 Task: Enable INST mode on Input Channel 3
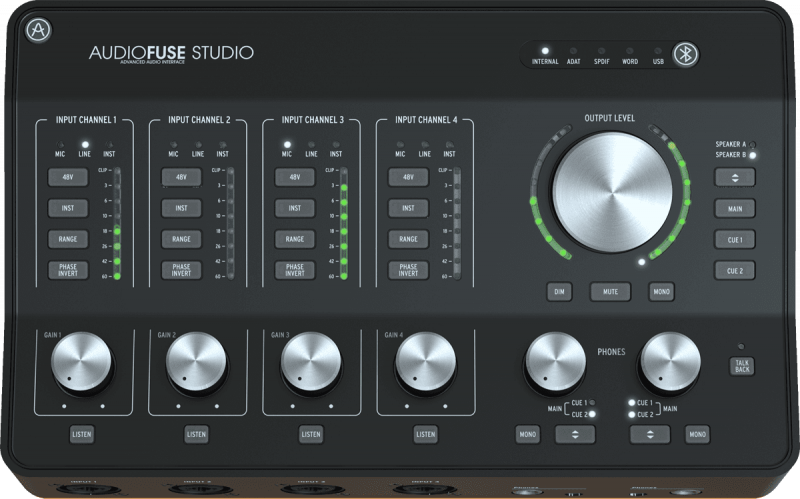295,208
